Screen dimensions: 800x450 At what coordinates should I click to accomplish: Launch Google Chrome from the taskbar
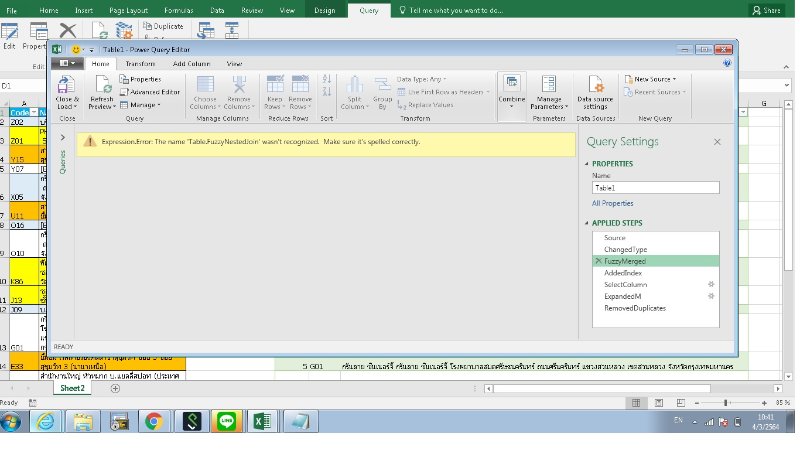coord(154,421)
